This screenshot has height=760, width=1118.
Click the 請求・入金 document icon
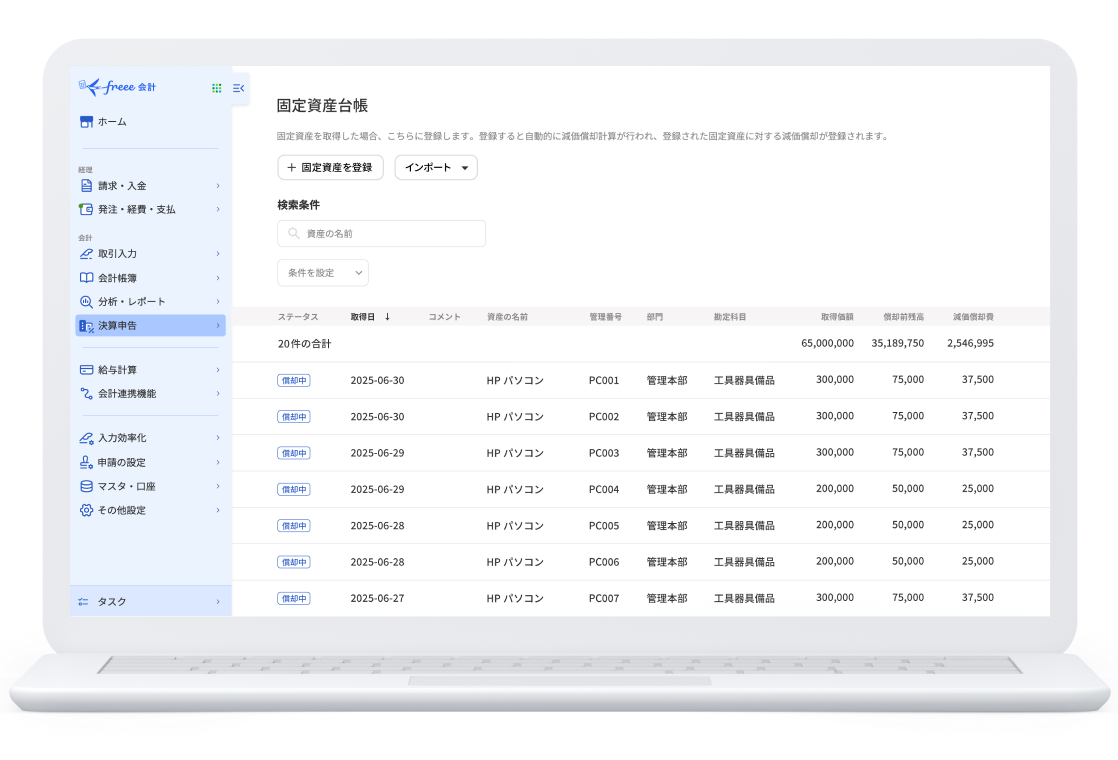86,185
